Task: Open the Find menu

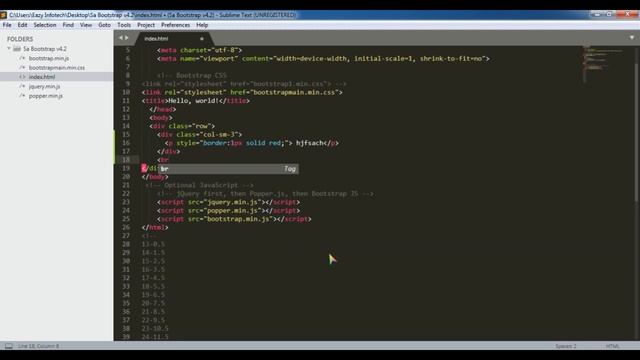Action: (68, 25)
